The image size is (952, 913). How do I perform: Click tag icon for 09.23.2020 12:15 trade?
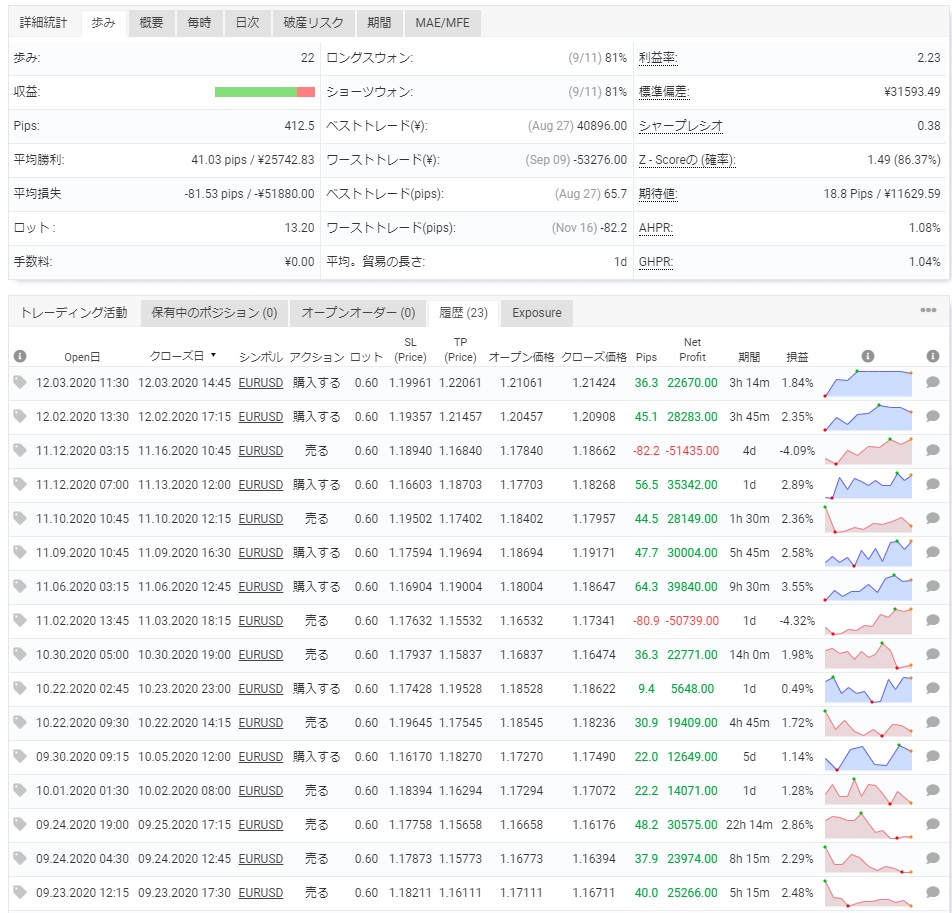19,892
